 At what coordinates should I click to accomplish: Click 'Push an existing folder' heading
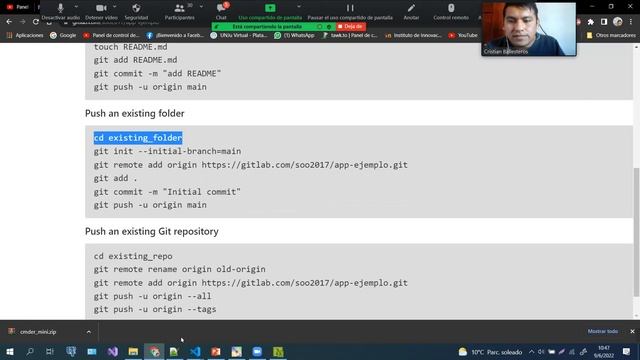tap(135, 113)
